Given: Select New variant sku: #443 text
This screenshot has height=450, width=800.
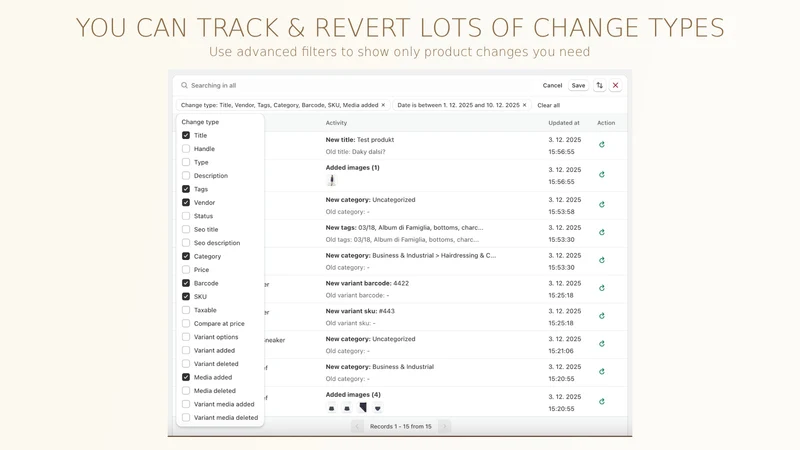Looking at the screenshot, I should 360,311.
